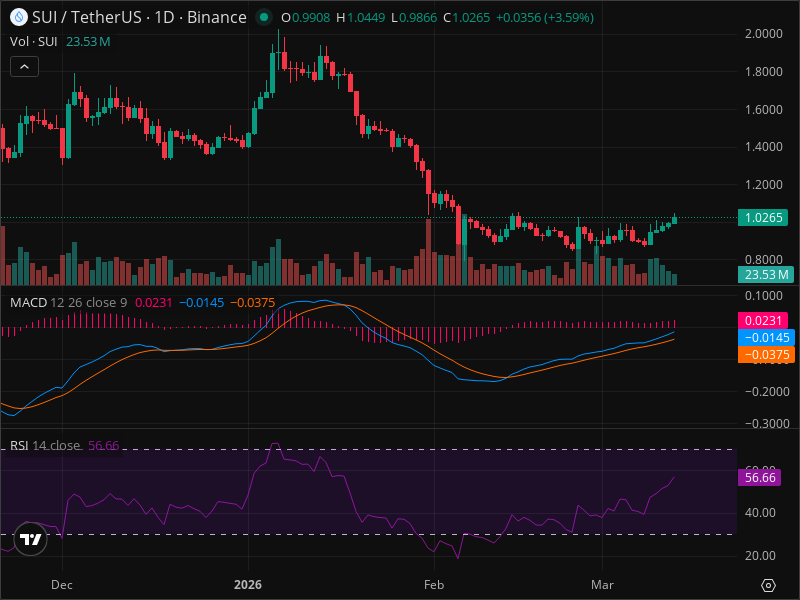This screenshot has width=800, height=600.
Task: Click the MACD line value tag −0.0145
Action: click(766, 337)
